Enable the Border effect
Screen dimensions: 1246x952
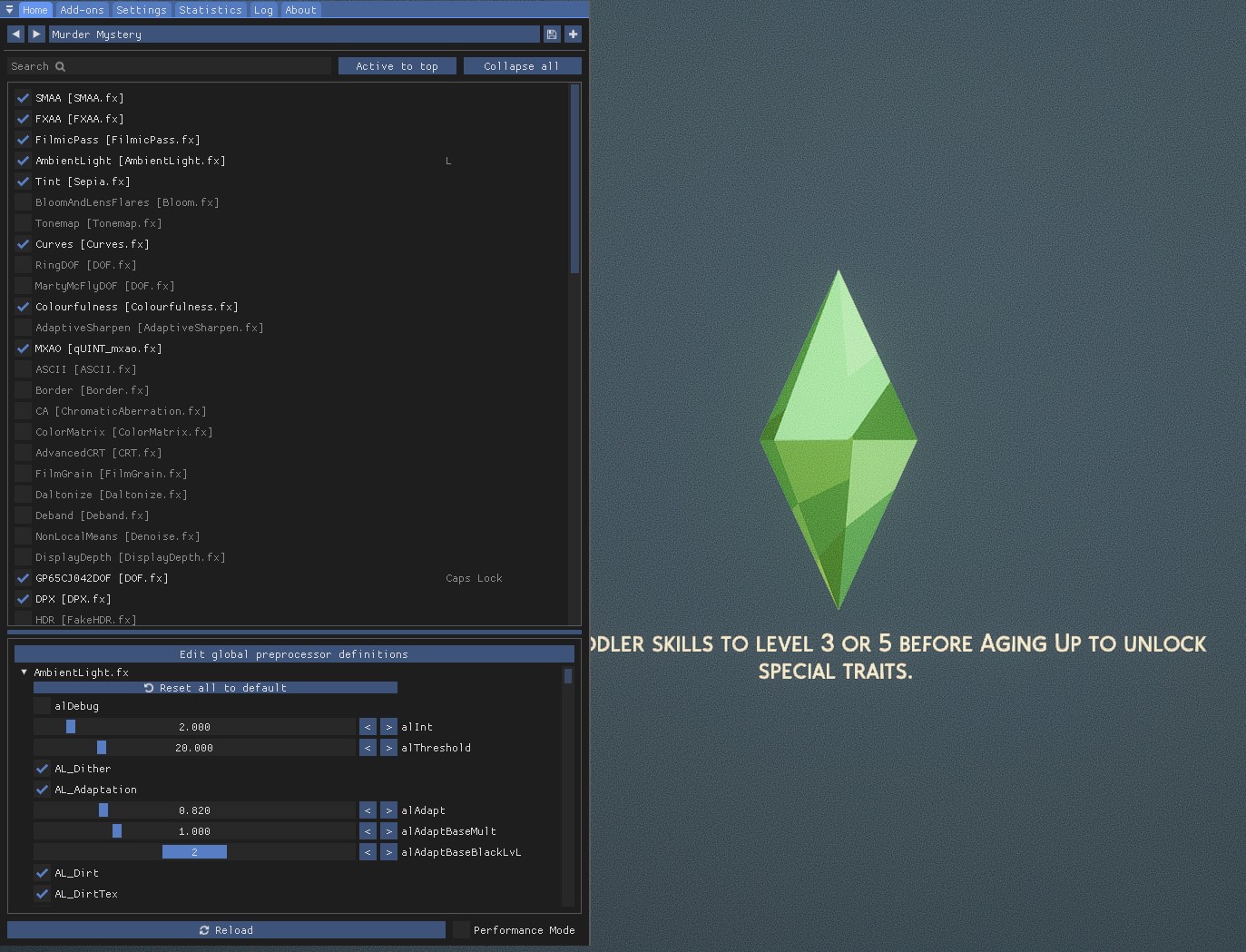[x=23, y=390]
